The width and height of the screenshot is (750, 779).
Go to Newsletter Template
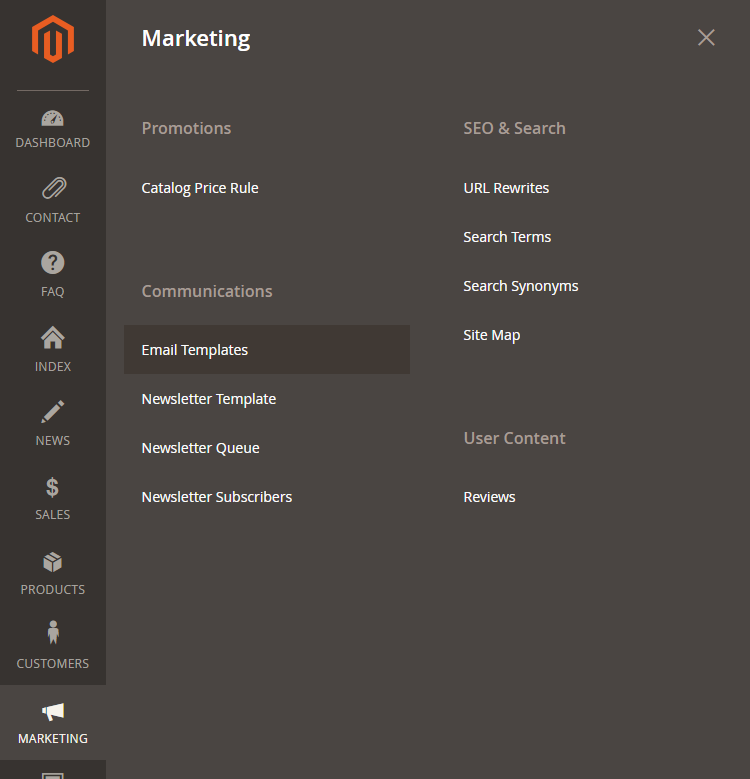click(x=209, y=399)
